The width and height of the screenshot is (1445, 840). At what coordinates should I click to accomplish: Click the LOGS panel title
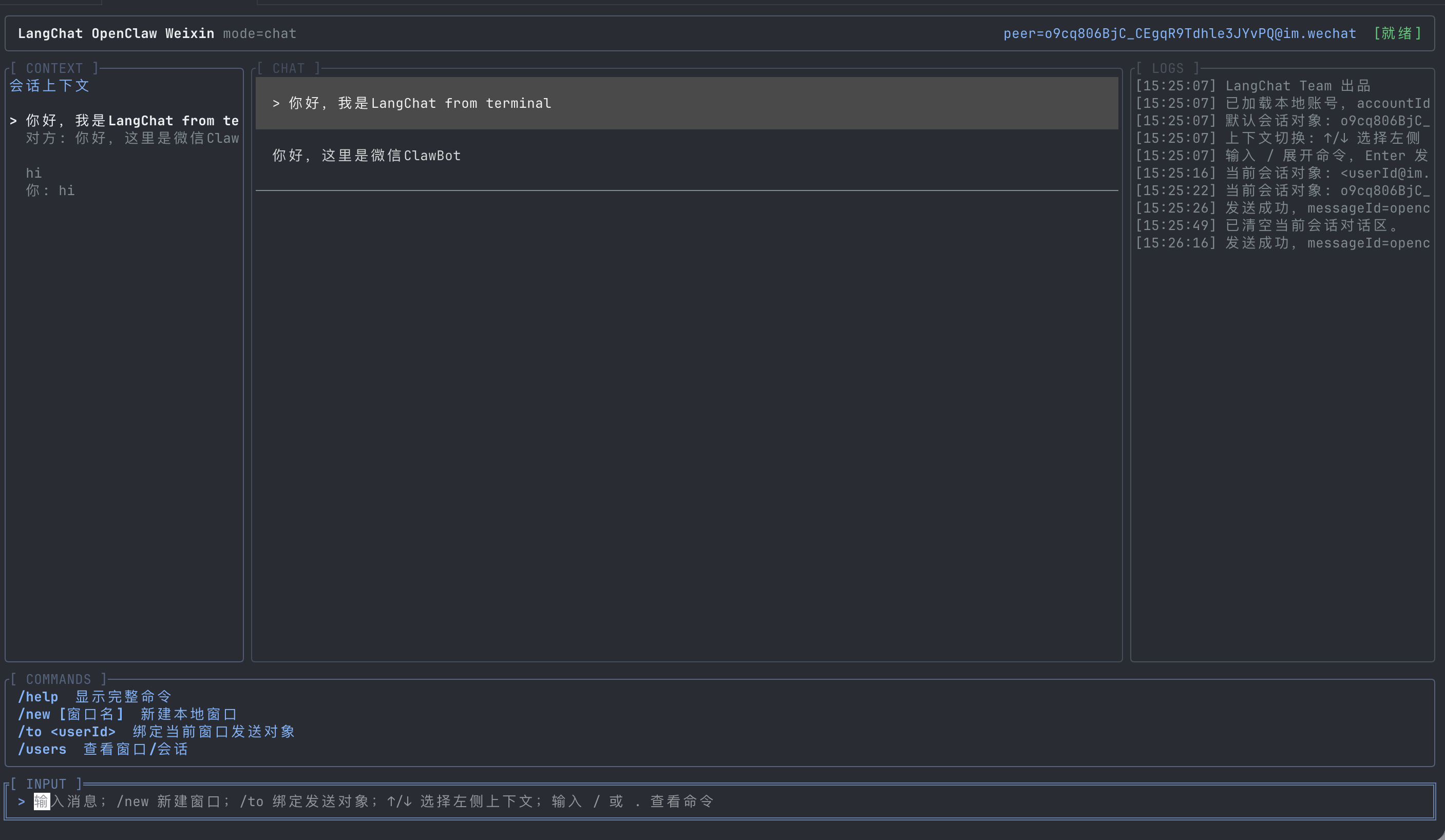(1168, 68)
